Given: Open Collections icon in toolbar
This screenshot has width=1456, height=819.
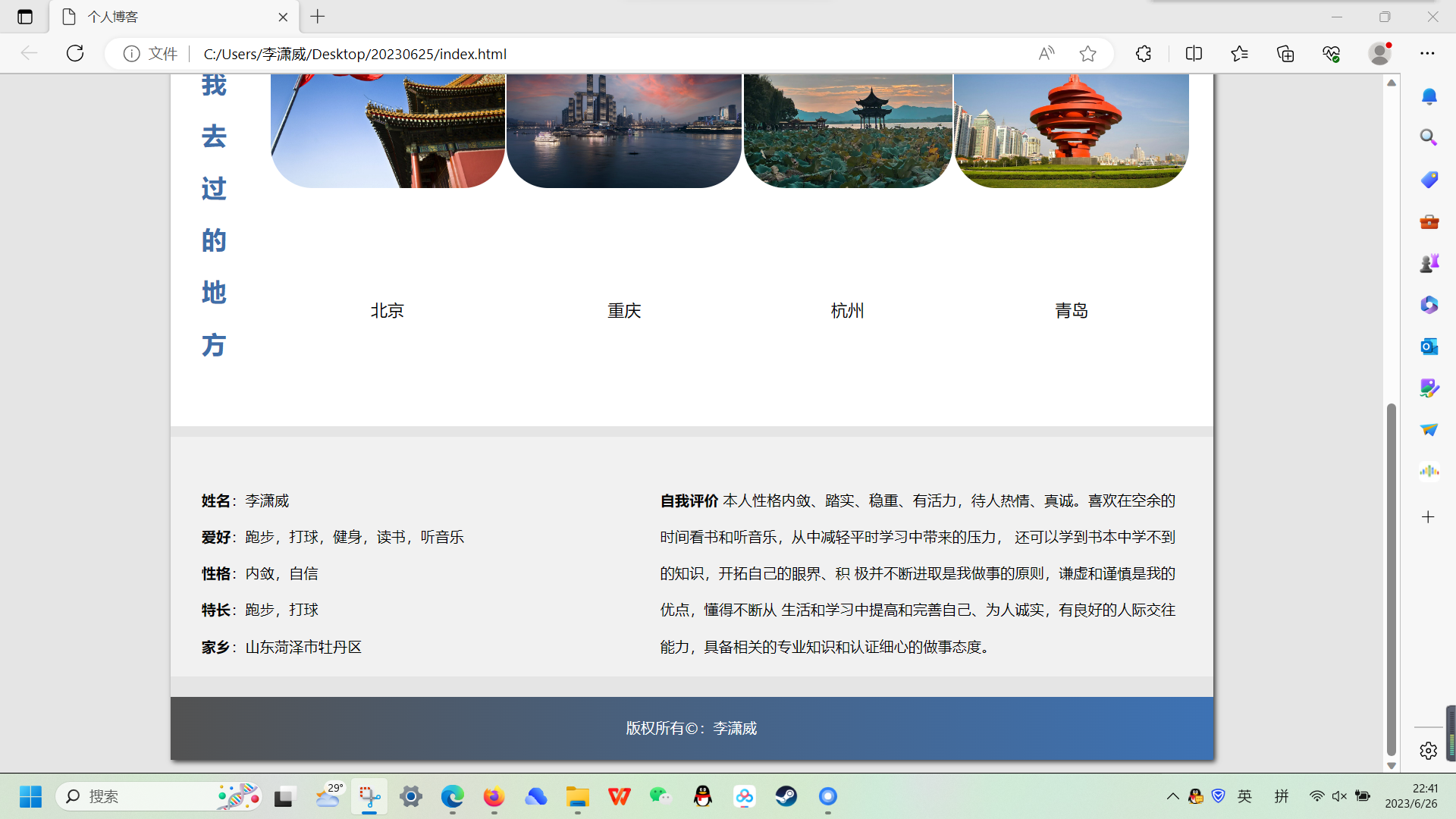Looking at the screenshot, I should [x=1285, y=53].
